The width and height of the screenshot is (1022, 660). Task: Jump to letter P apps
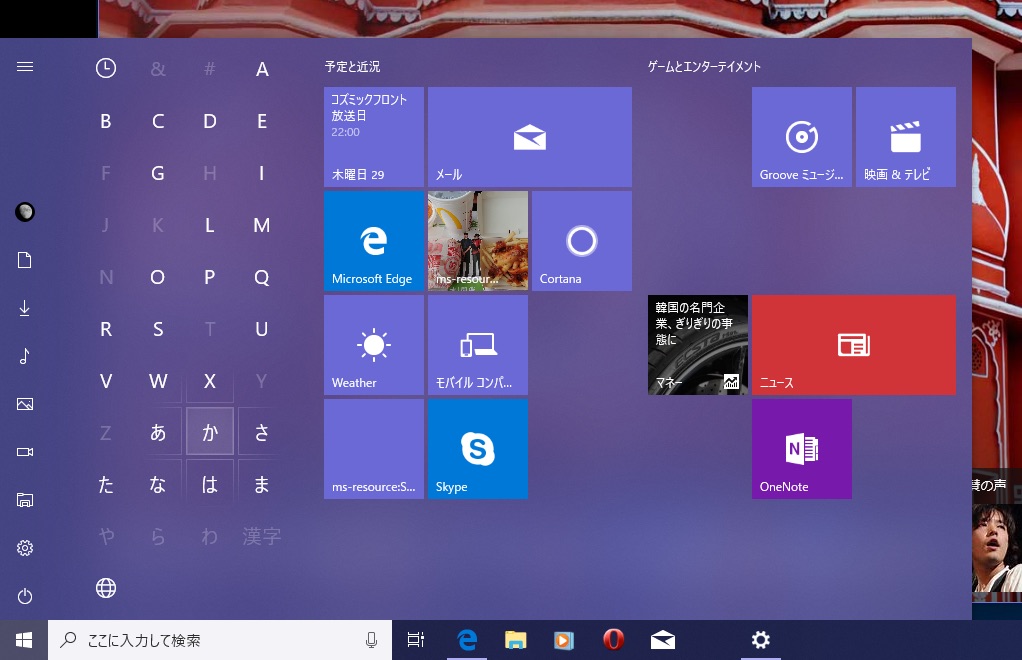click(x=210, y=278)
